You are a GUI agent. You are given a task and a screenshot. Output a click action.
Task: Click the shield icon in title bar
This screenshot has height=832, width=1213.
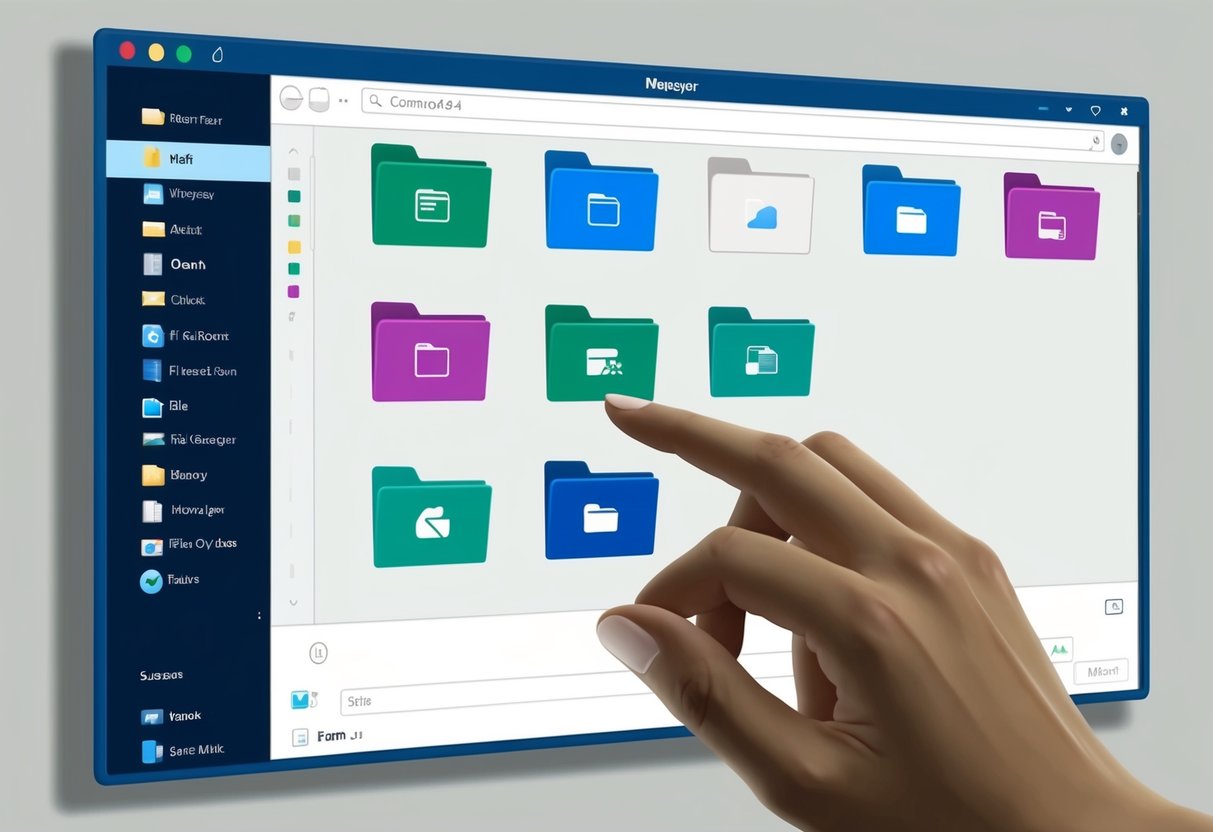(1095, 110)
